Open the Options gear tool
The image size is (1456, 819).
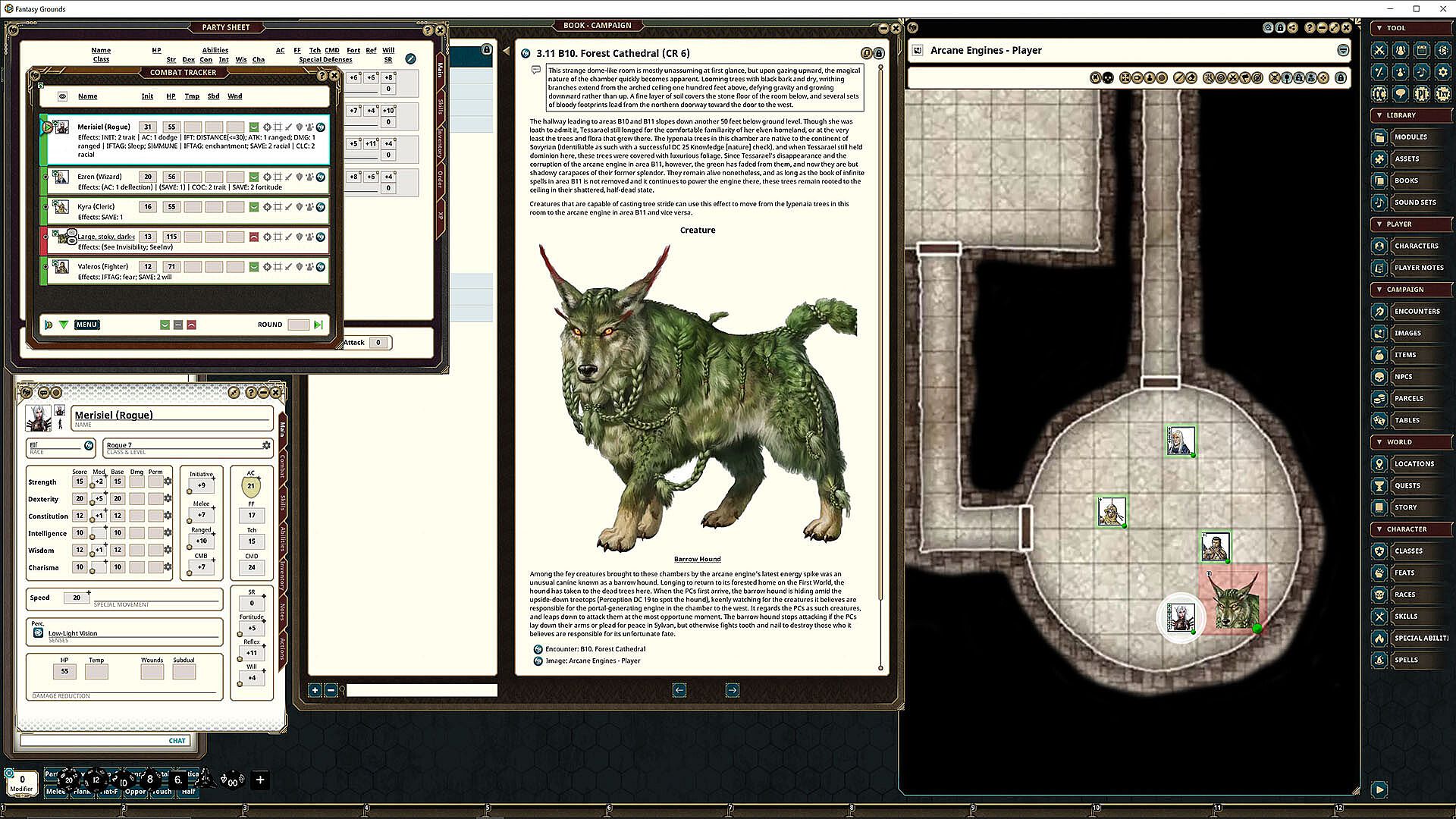1442,72
